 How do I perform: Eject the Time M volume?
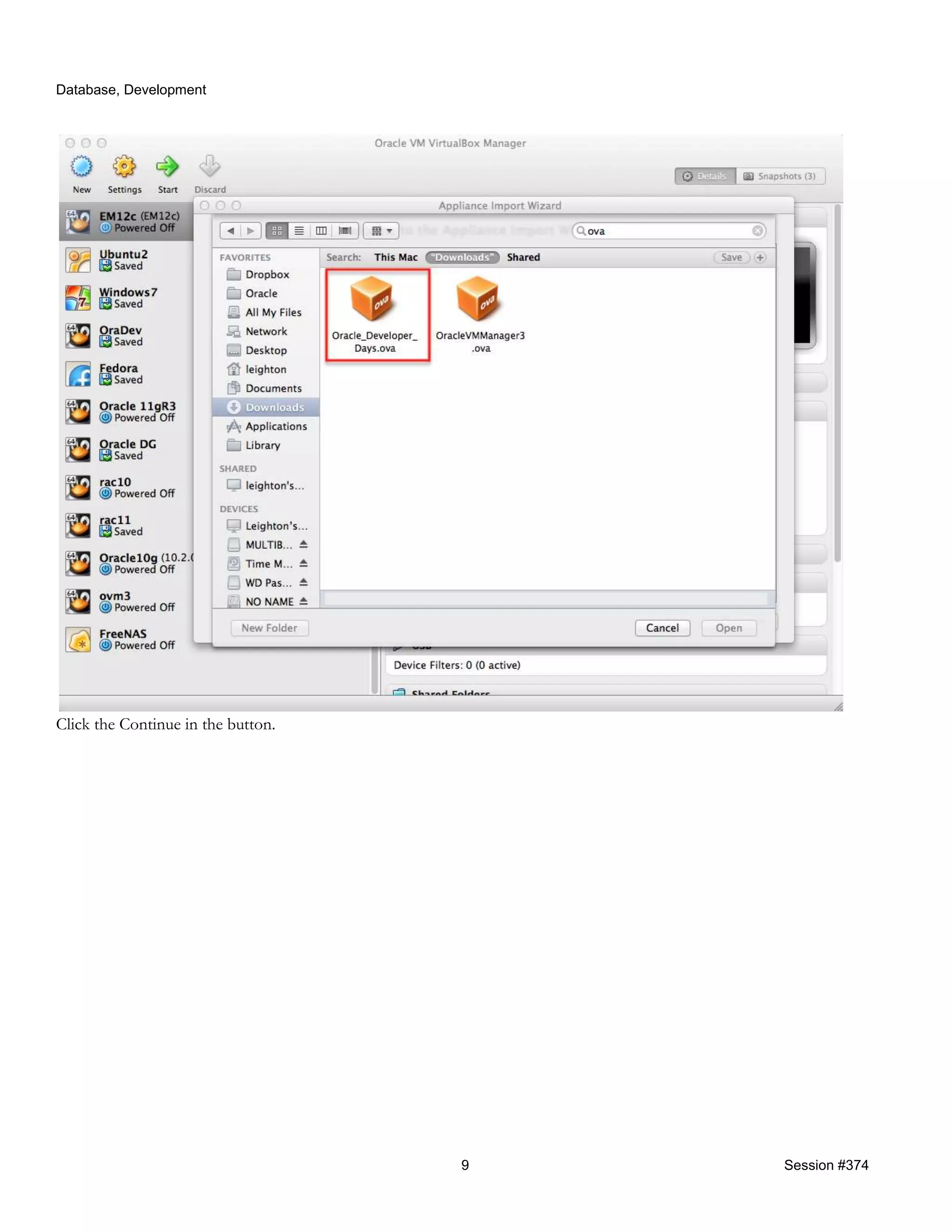[x=304, y=563]
